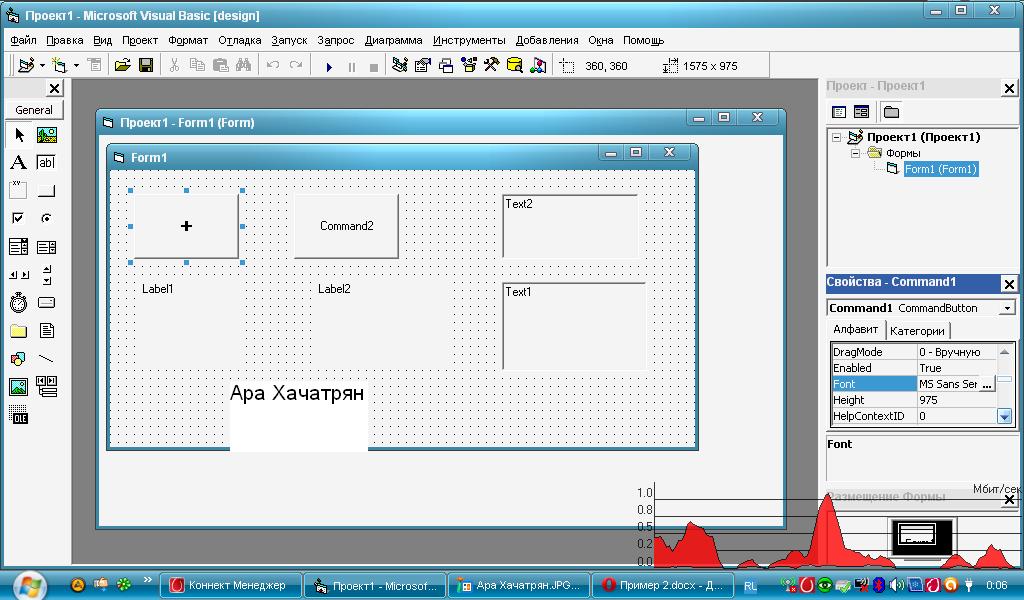Select the Enabled property row
This screenshot has height=600, width=1024.
tap(914, 368)
